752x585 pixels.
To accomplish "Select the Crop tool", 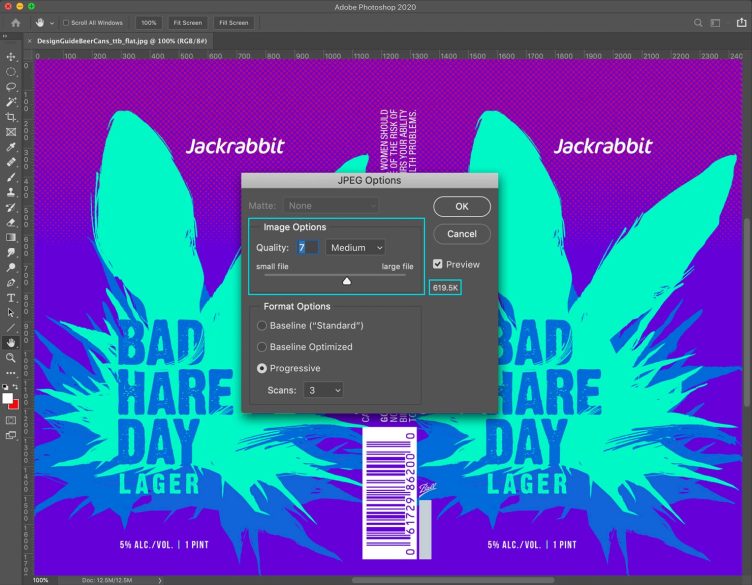I will point(11,117).
